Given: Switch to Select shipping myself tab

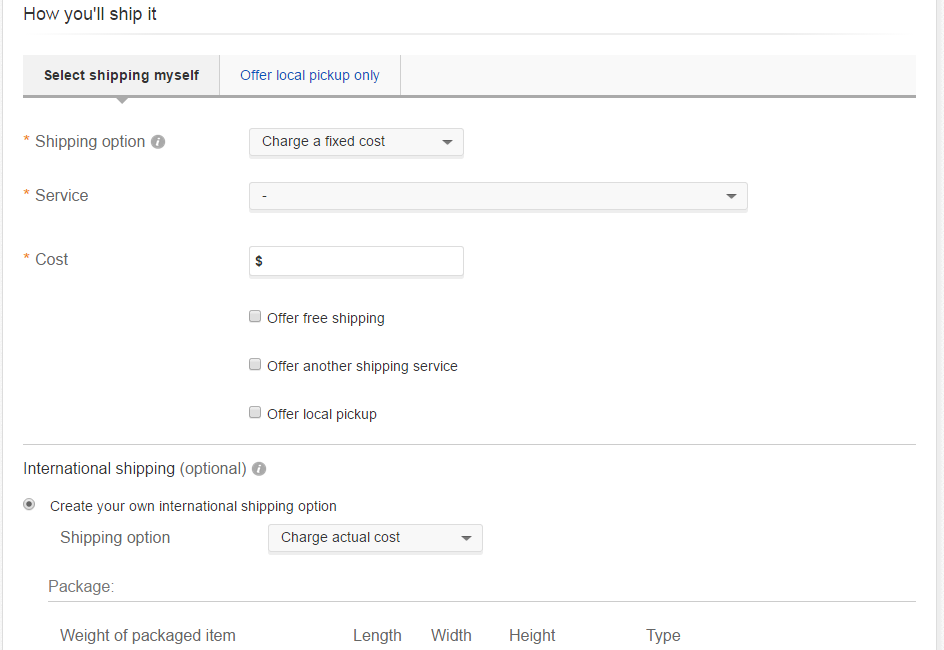Looking at the screenshot, I should (121, 75).
